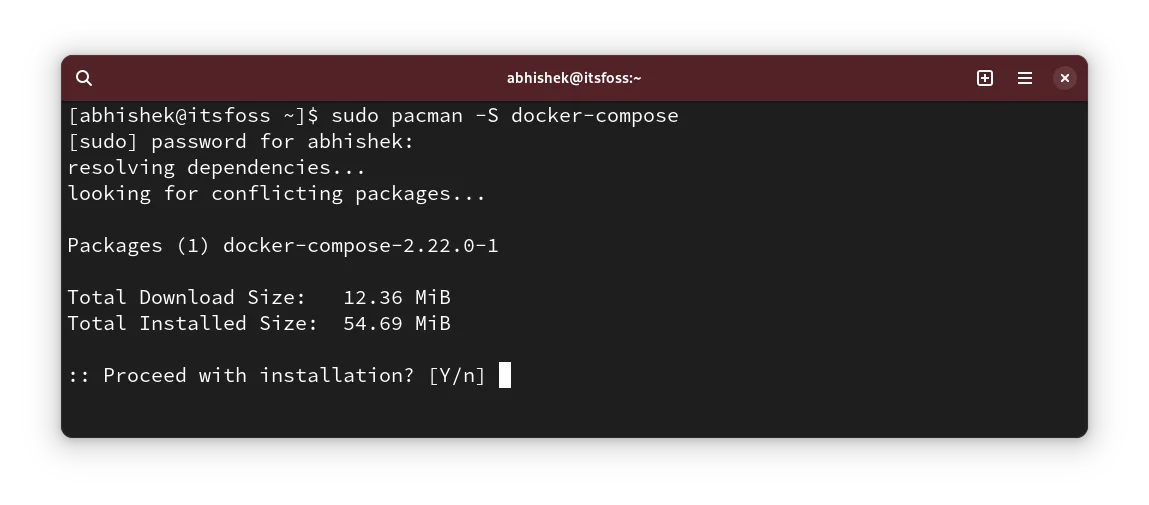Viewport: 1149px width, 505px height.
Task: Click the "resolving dependencies..." output line
Action: (x=216, y=168)
